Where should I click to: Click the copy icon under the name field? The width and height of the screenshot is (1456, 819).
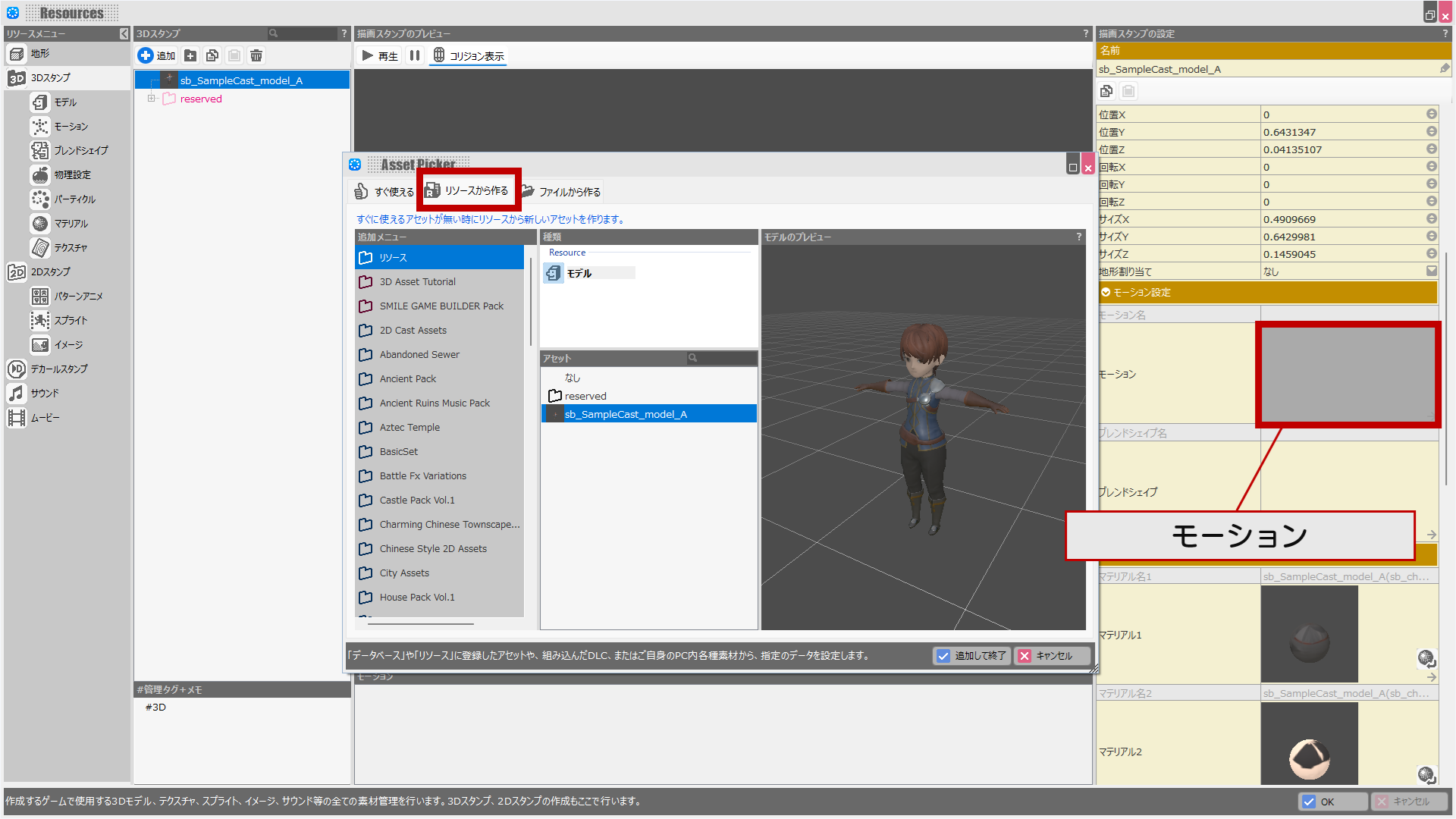tap(1106, 91)
